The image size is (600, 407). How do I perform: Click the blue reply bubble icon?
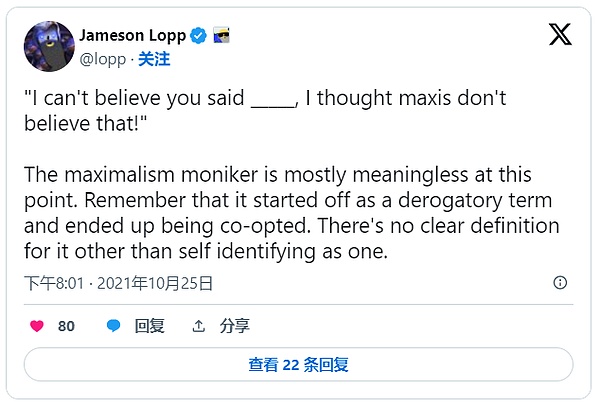tap(114, 326)
